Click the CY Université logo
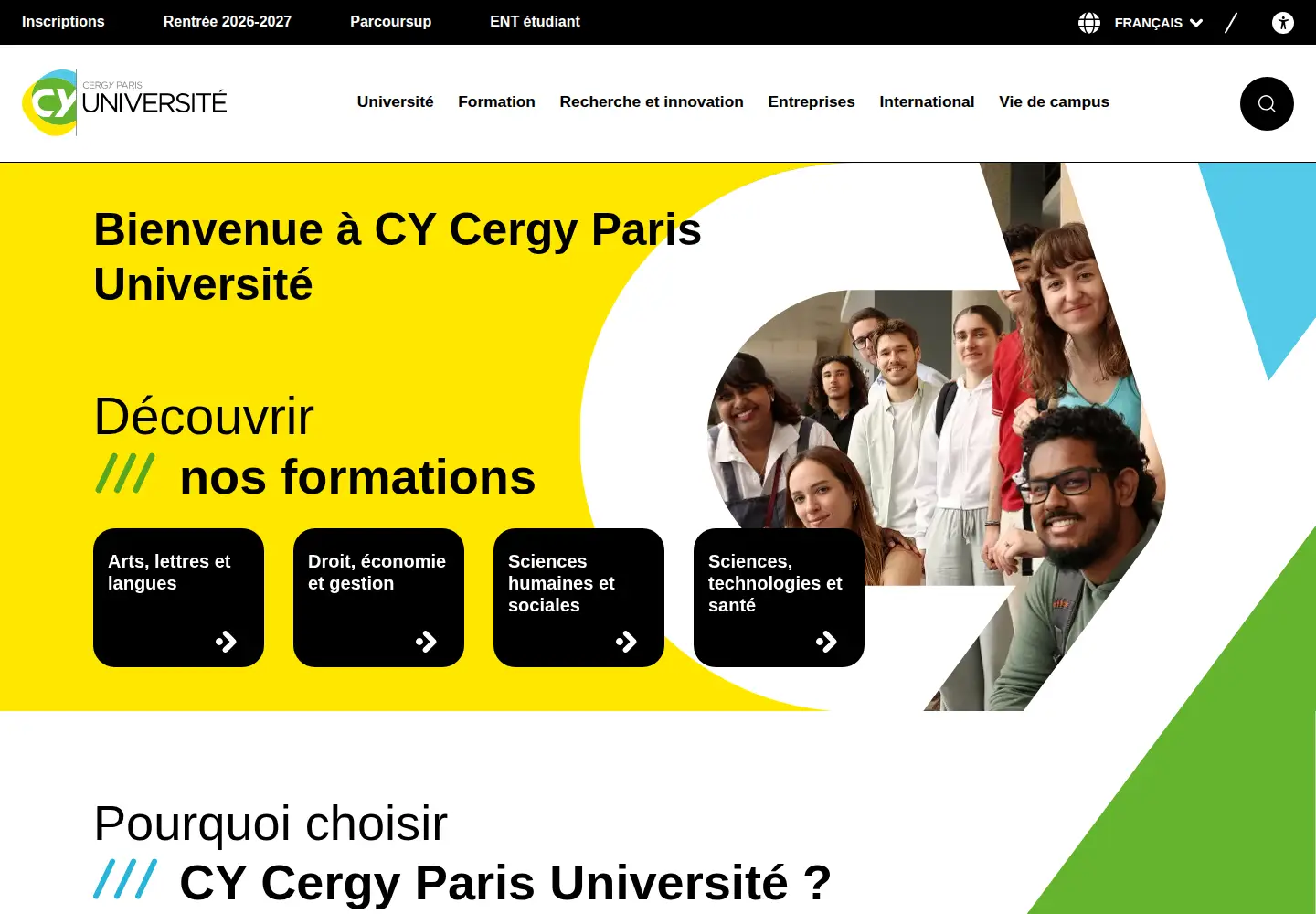Screen dimensions: 1316x914 (x=124, y=102)
